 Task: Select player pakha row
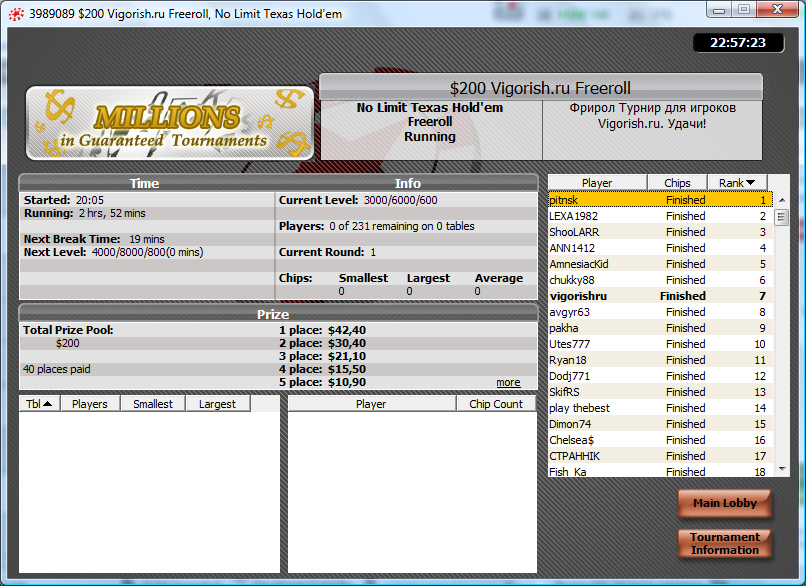[660, 328]
